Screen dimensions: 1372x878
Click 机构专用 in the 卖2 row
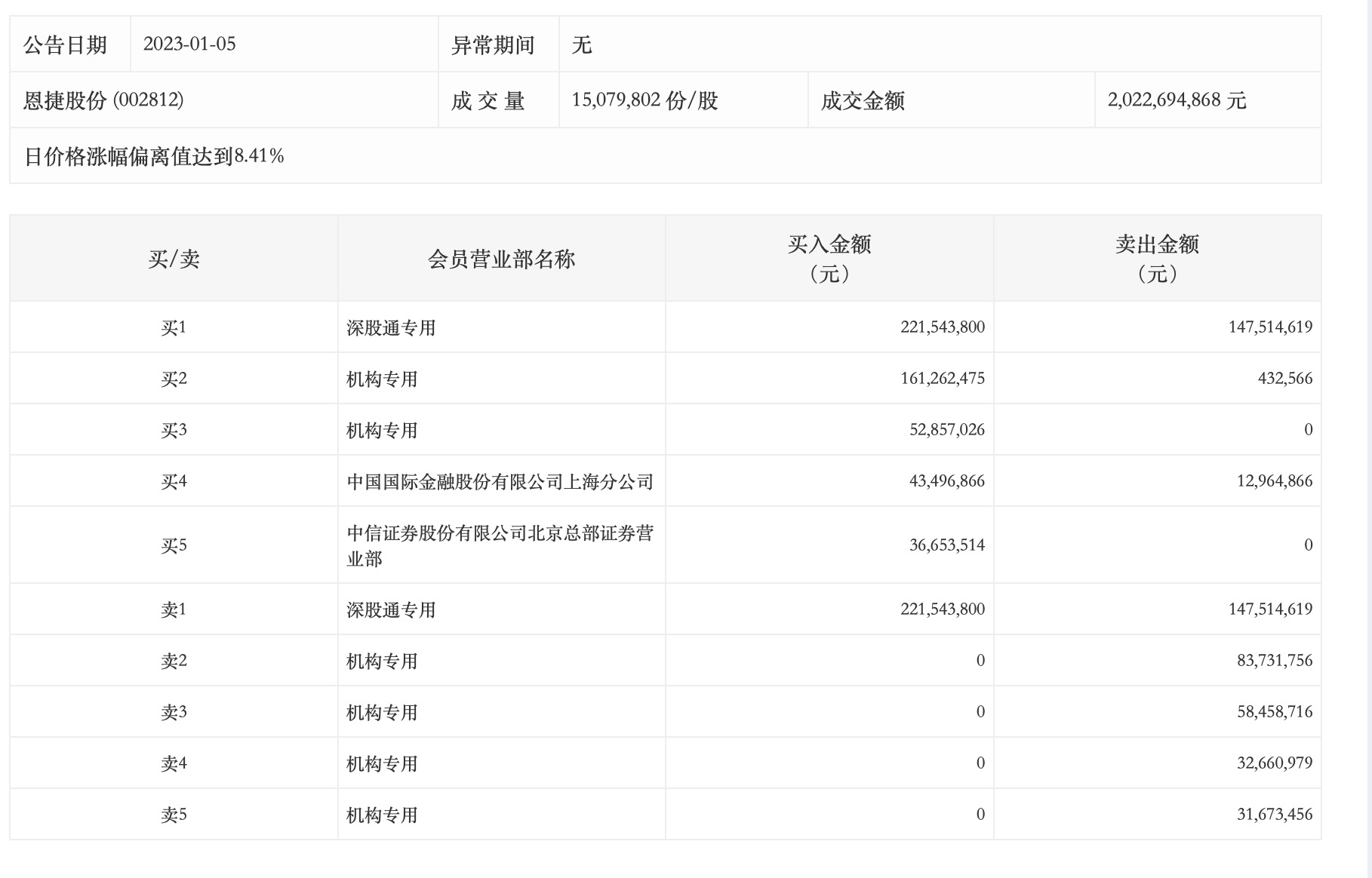tap(382, 661)
